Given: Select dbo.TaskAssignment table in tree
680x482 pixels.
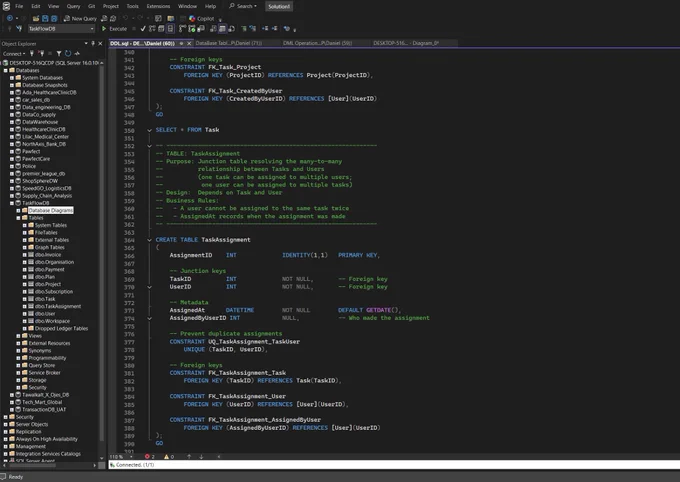Looking at the screenshot, I should (x=58, y=306).
